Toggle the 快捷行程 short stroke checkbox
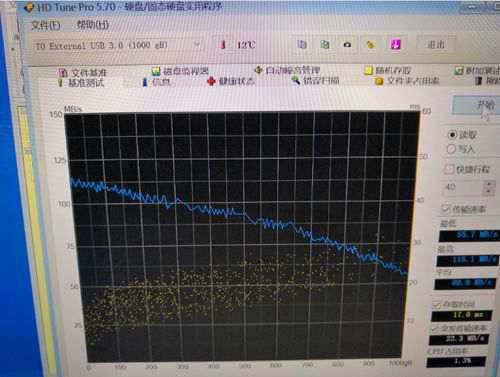Viewport: 500px width, 377px height. click(x=449, y=169)
